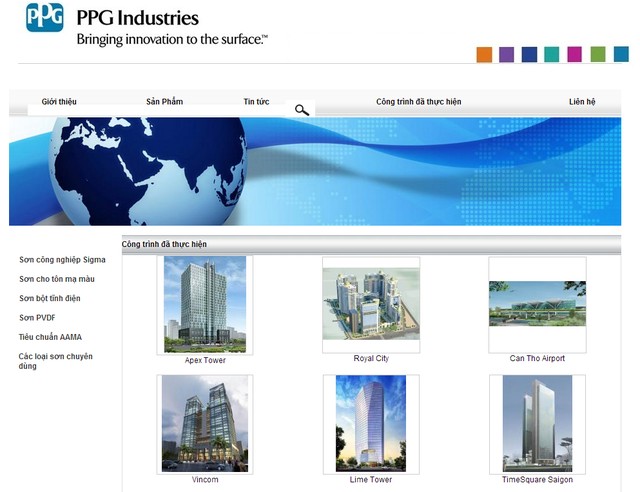Click the Công trình đã thực hiện section heading
The width and height of the screenshot is (640, 492).
coord(164,244)
